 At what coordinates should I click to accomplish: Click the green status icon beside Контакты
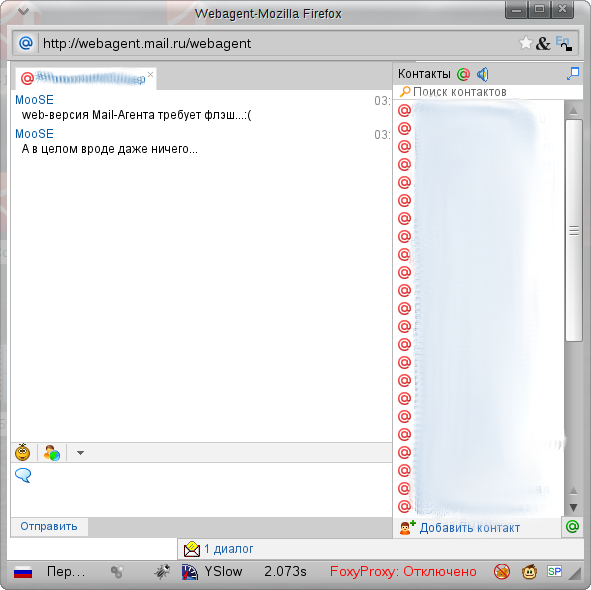click(x=463, y=74)
